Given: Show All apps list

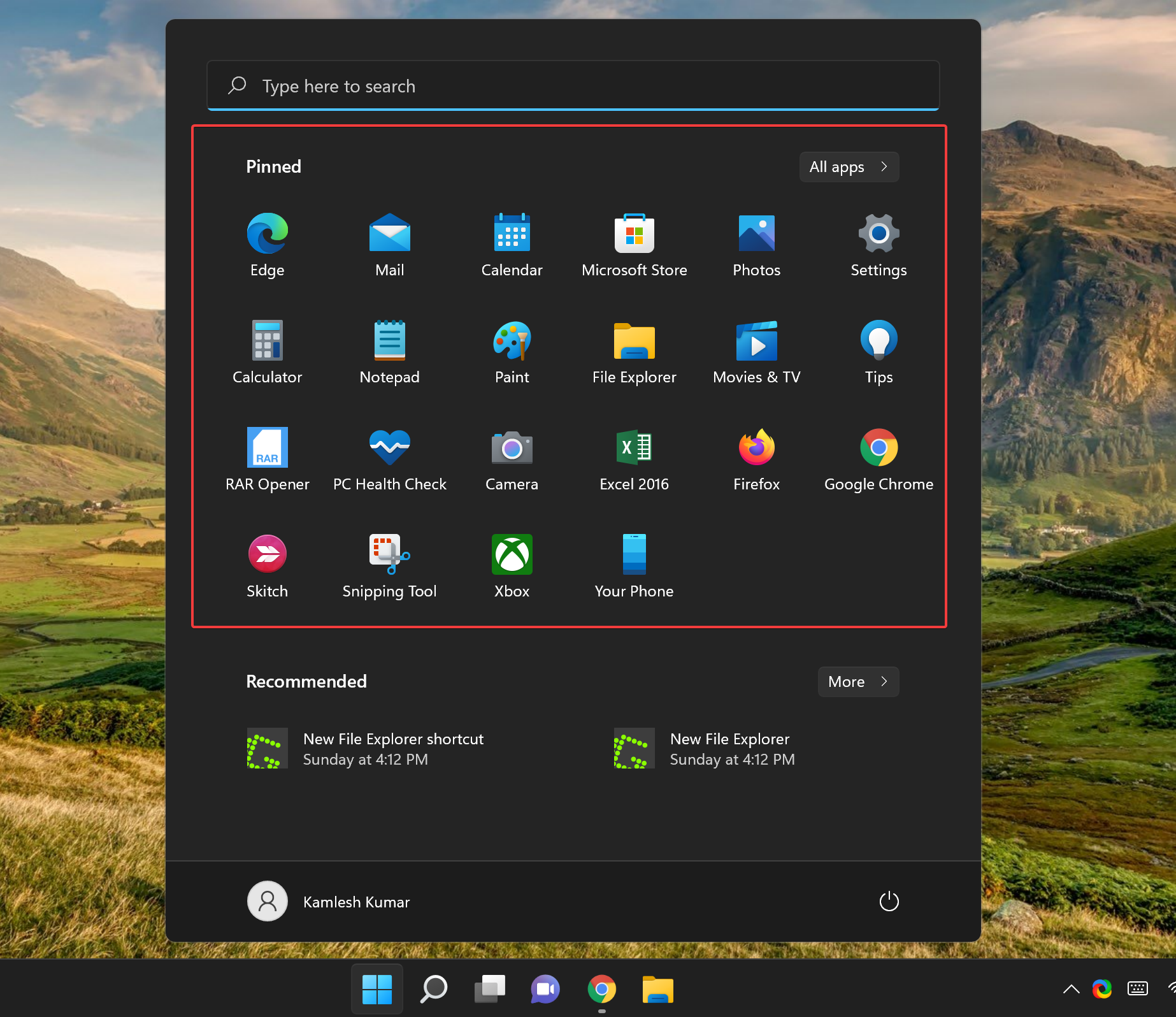Looking at the screenshot, I should 849,167.
